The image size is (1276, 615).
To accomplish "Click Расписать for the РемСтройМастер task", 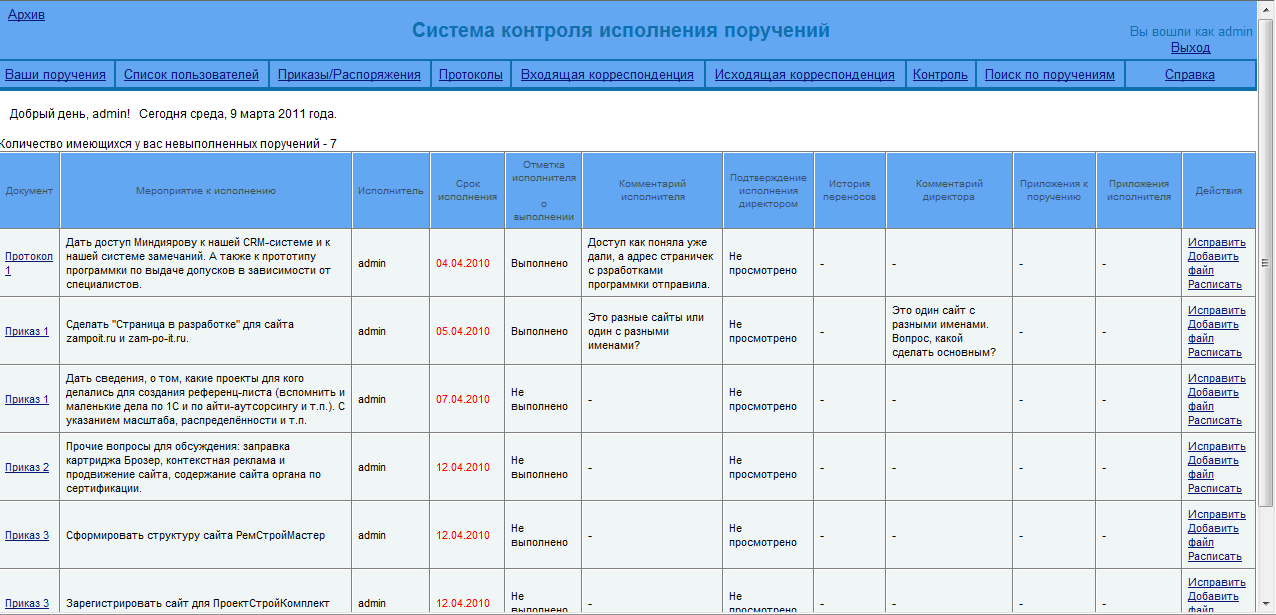I will coord(1214,556).
